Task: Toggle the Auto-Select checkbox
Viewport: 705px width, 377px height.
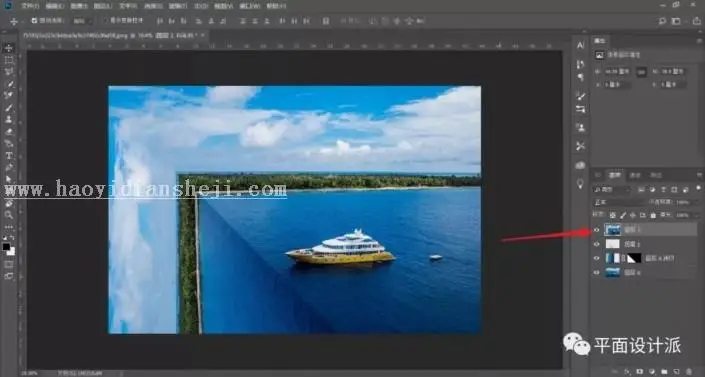Action: (x=34, y=21)
